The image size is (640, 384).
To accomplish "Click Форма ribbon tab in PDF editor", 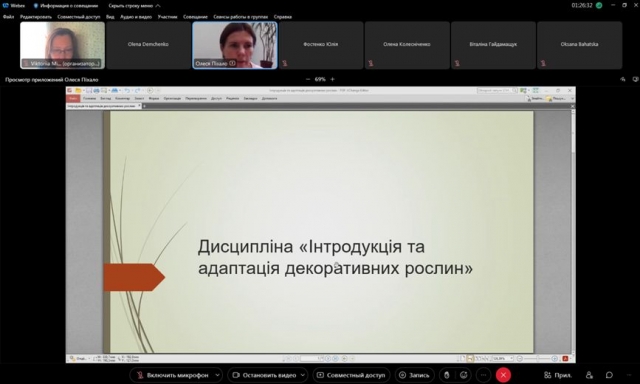I will pyautogui.click(x=154, y=98).
